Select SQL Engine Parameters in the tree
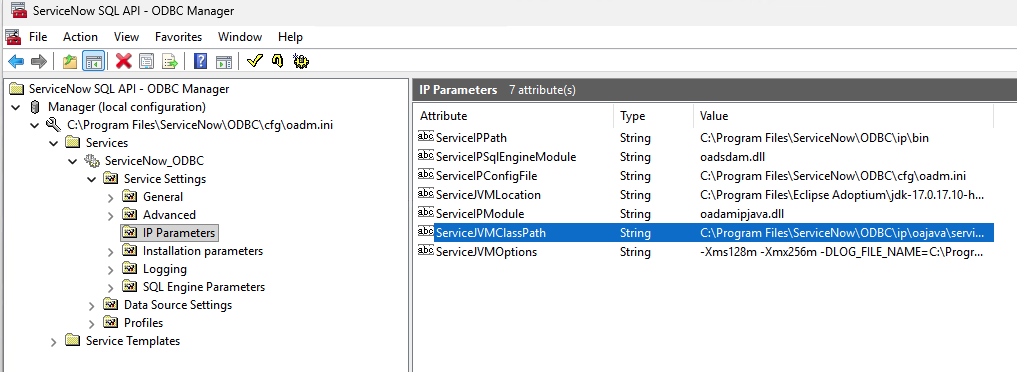The width and height of the screenshot is (1017, 372). click(204, 287)
